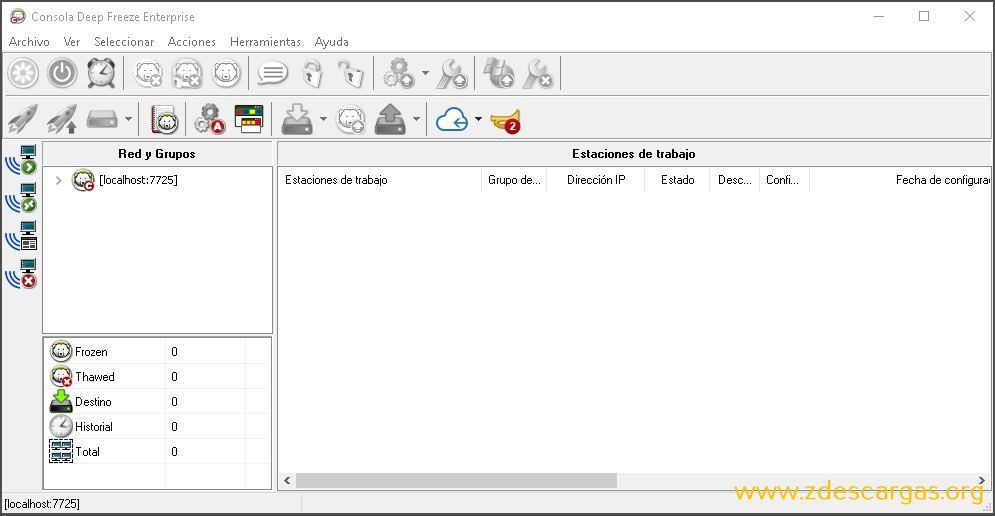
Task: Sort by Desc... column header
Action: (734, 180)
